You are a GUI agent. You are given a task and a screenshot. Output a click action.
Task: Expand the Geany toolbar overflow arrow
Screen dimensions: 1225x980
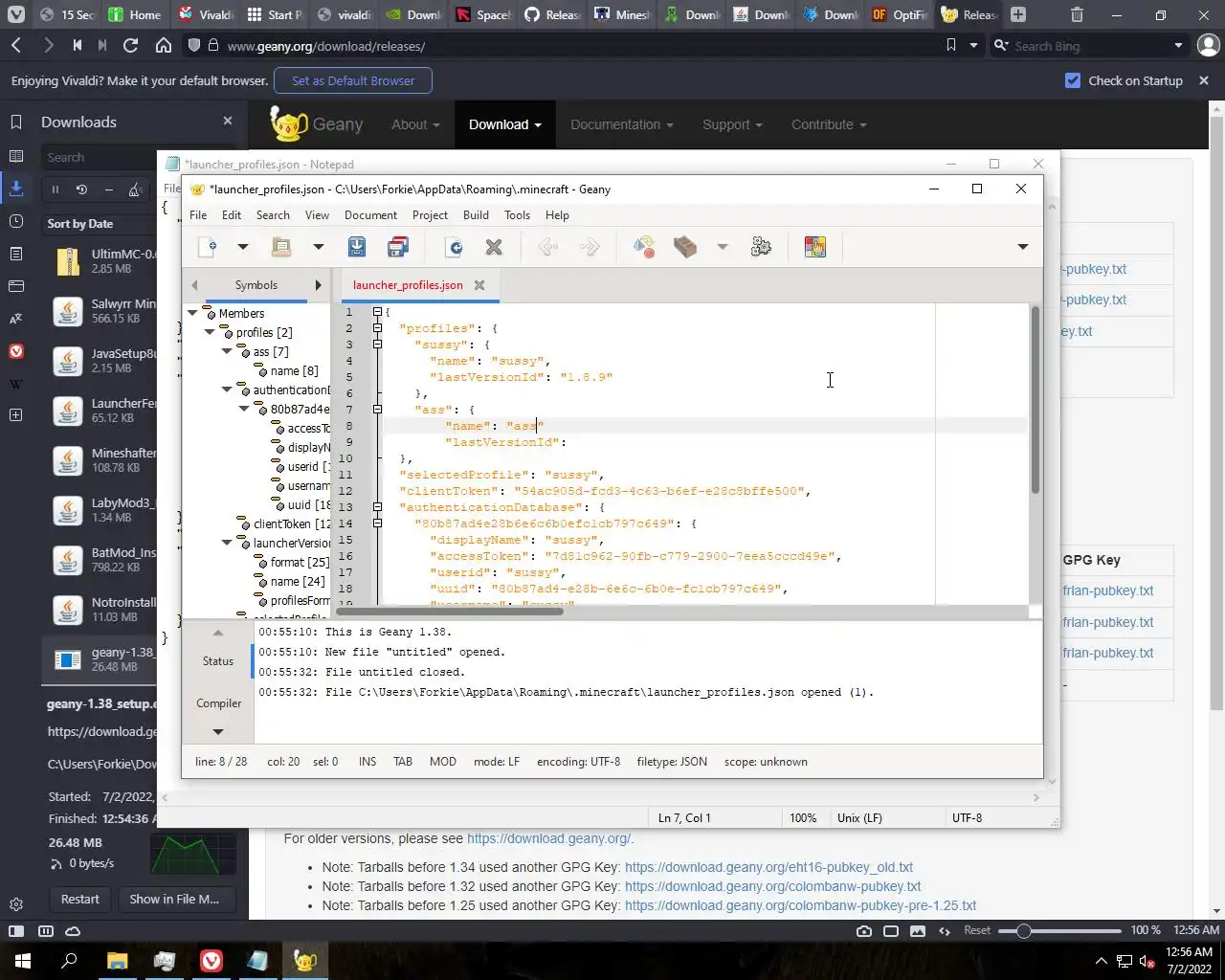click(1022, 247)
